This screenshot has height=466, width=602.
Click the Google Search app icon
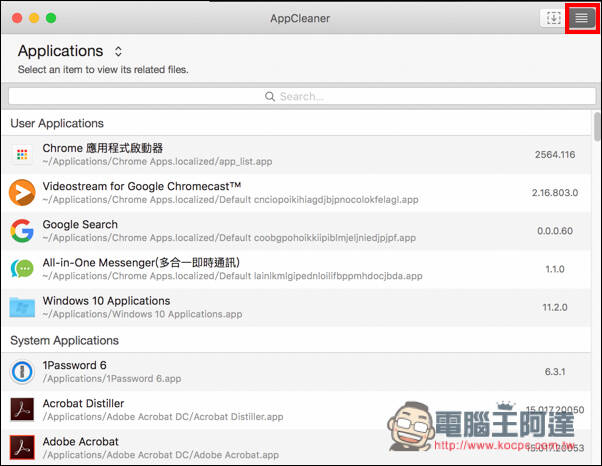pyautogui.click(x=22, y=231)
